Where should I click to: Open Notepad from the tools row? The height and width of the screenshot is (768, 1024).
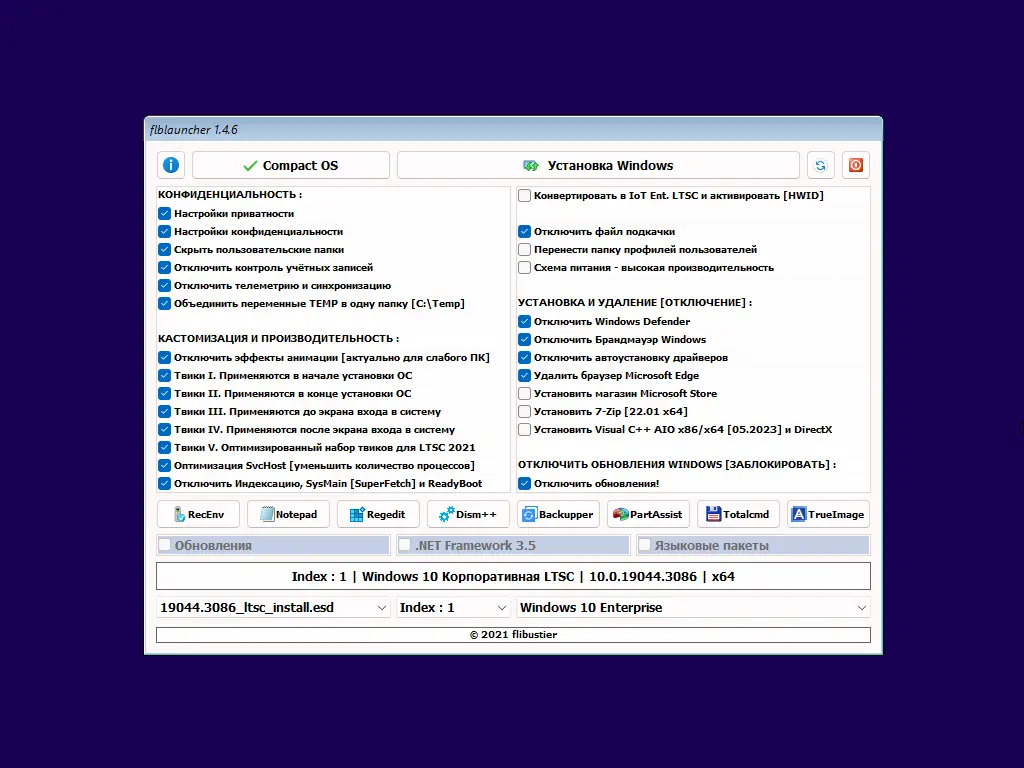[x=288, y=513]
